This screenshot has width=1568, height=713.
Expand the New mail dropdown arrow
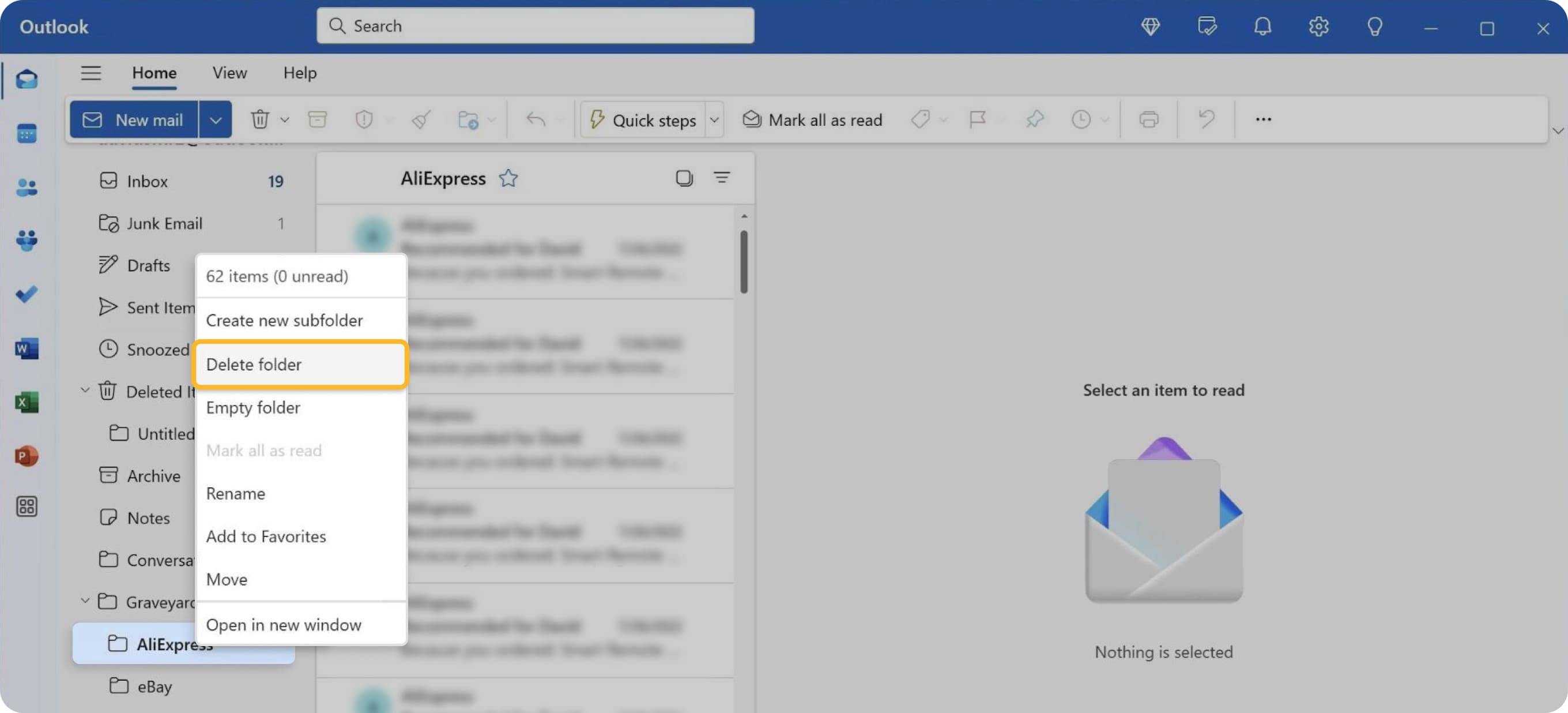pyautogui.click(x=216, y=119)
